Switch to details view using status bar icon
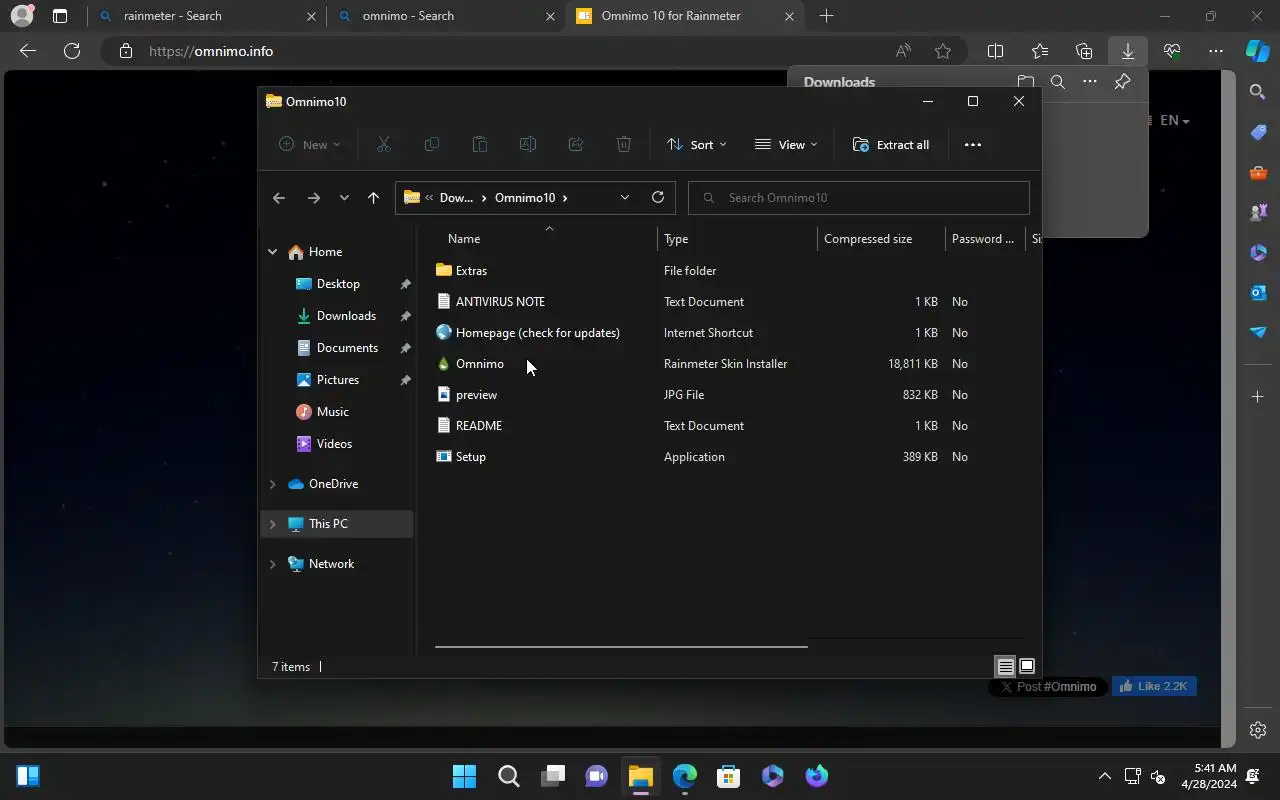 coord(1005,666)
